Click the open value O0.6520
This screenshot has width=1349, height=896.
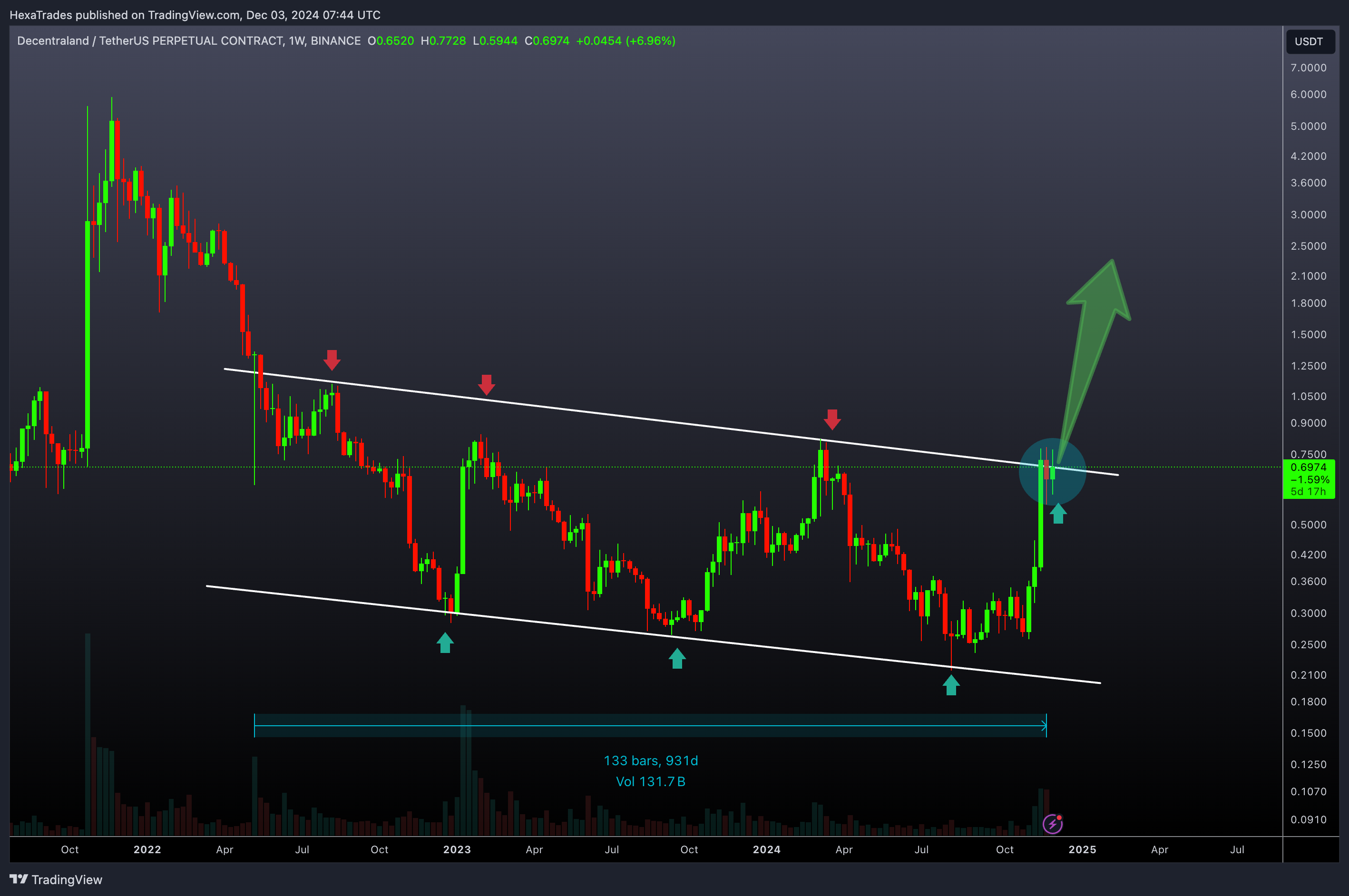pyautogui.click(x=391, y=41)
